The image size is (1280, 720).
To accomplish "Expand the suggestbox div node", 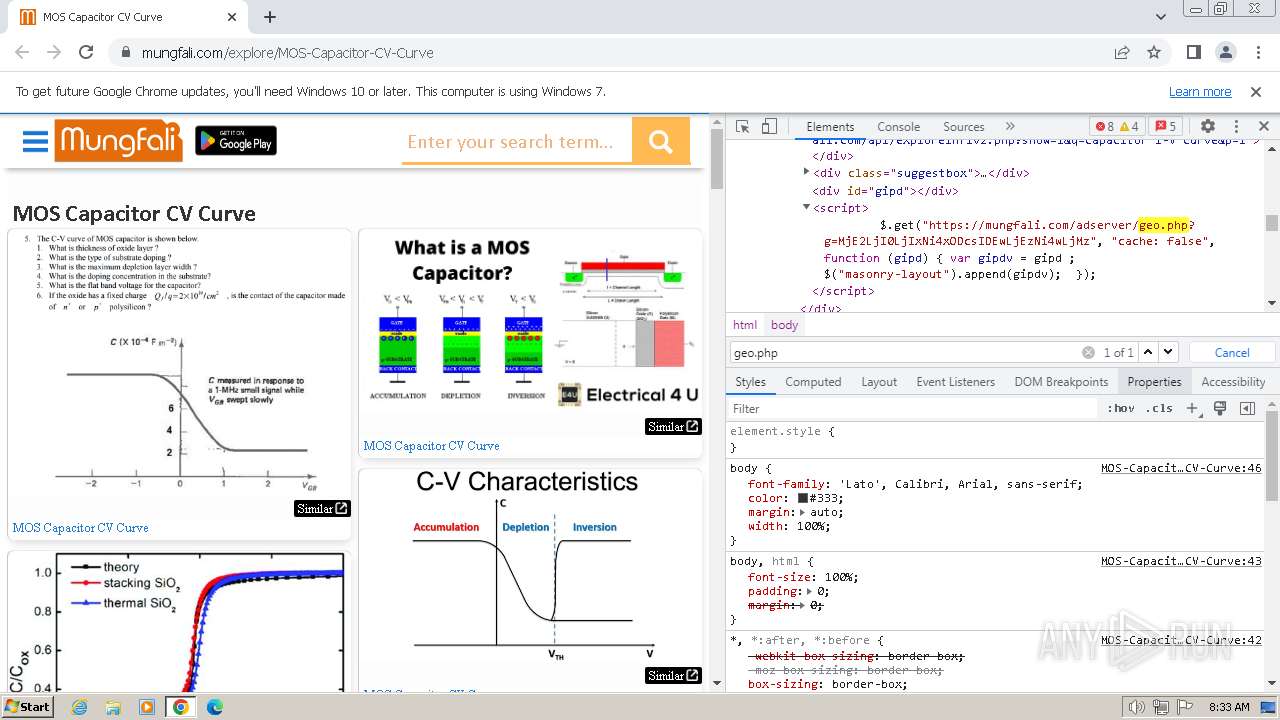I will coord(807,172).
